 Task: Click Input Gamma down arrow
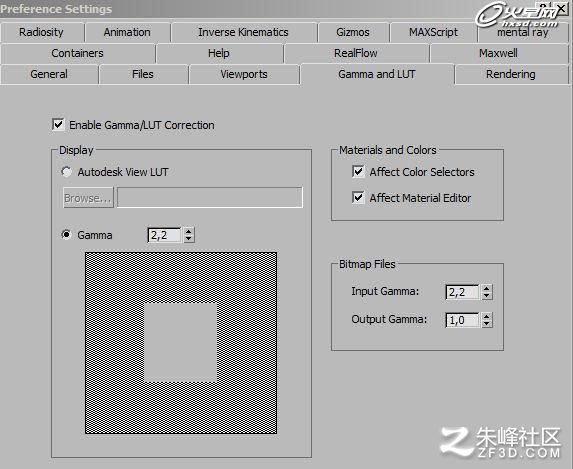tap(486, 296)
